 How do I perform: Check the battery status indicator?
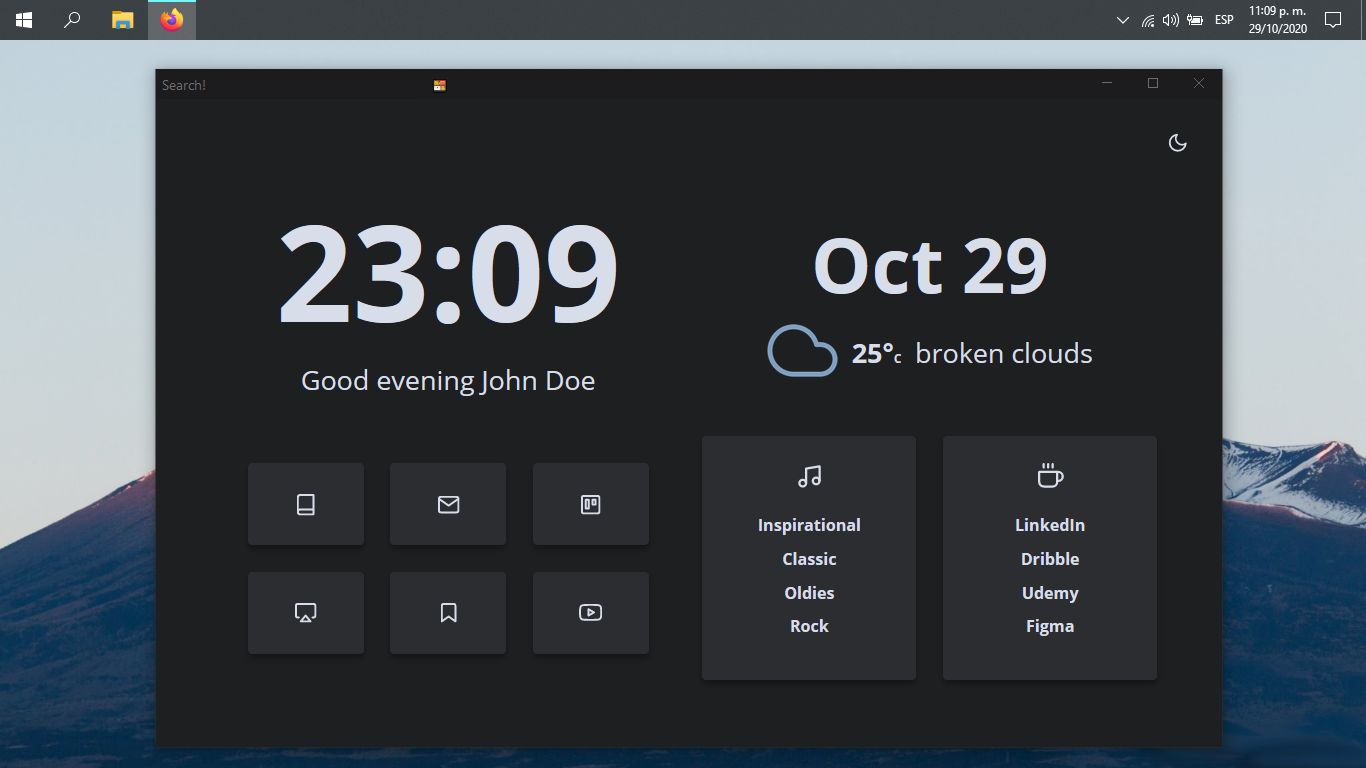click(x=1194, y=19)
